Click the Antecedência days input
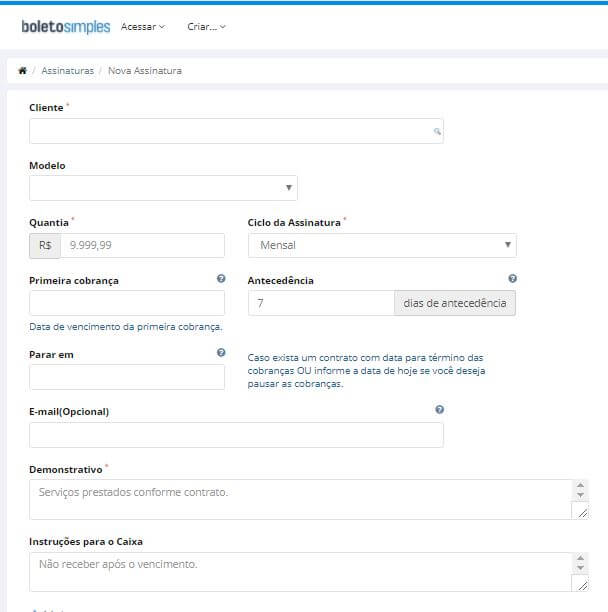This screenshot has width=608, height=612. [321, 303]
